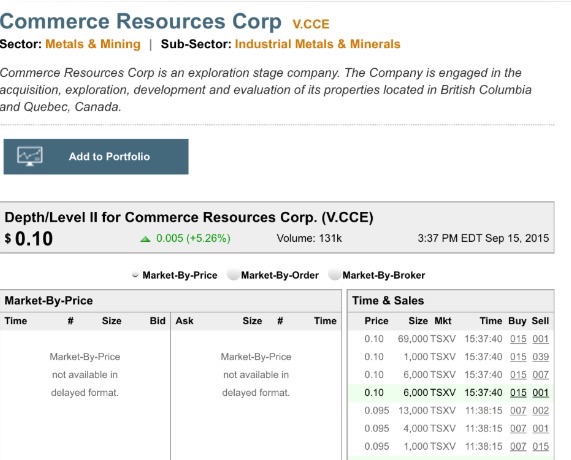Click the Time & Sales Price column header

pyautogui.click(x=377, y=321)
